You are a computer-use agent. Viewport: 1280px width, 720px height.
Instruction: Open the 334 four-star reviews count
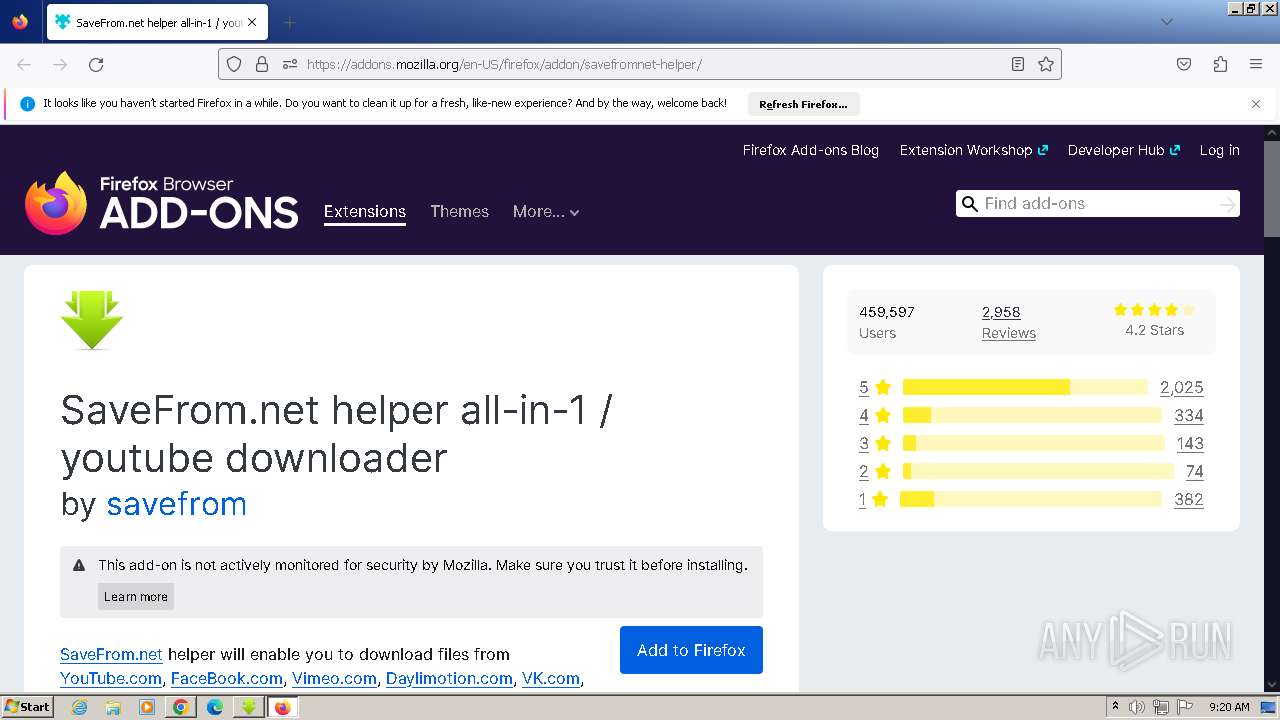point(1189,415)
